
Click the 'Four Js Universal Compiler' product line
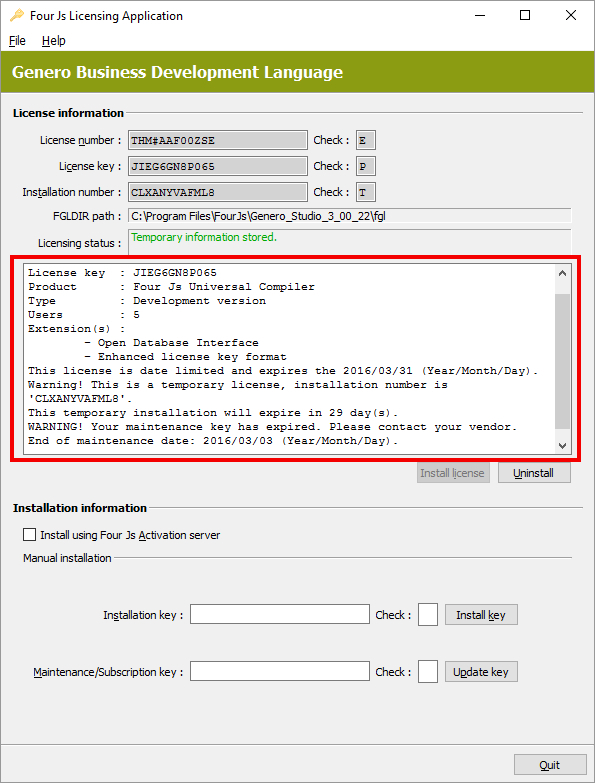tap(171, 287)
